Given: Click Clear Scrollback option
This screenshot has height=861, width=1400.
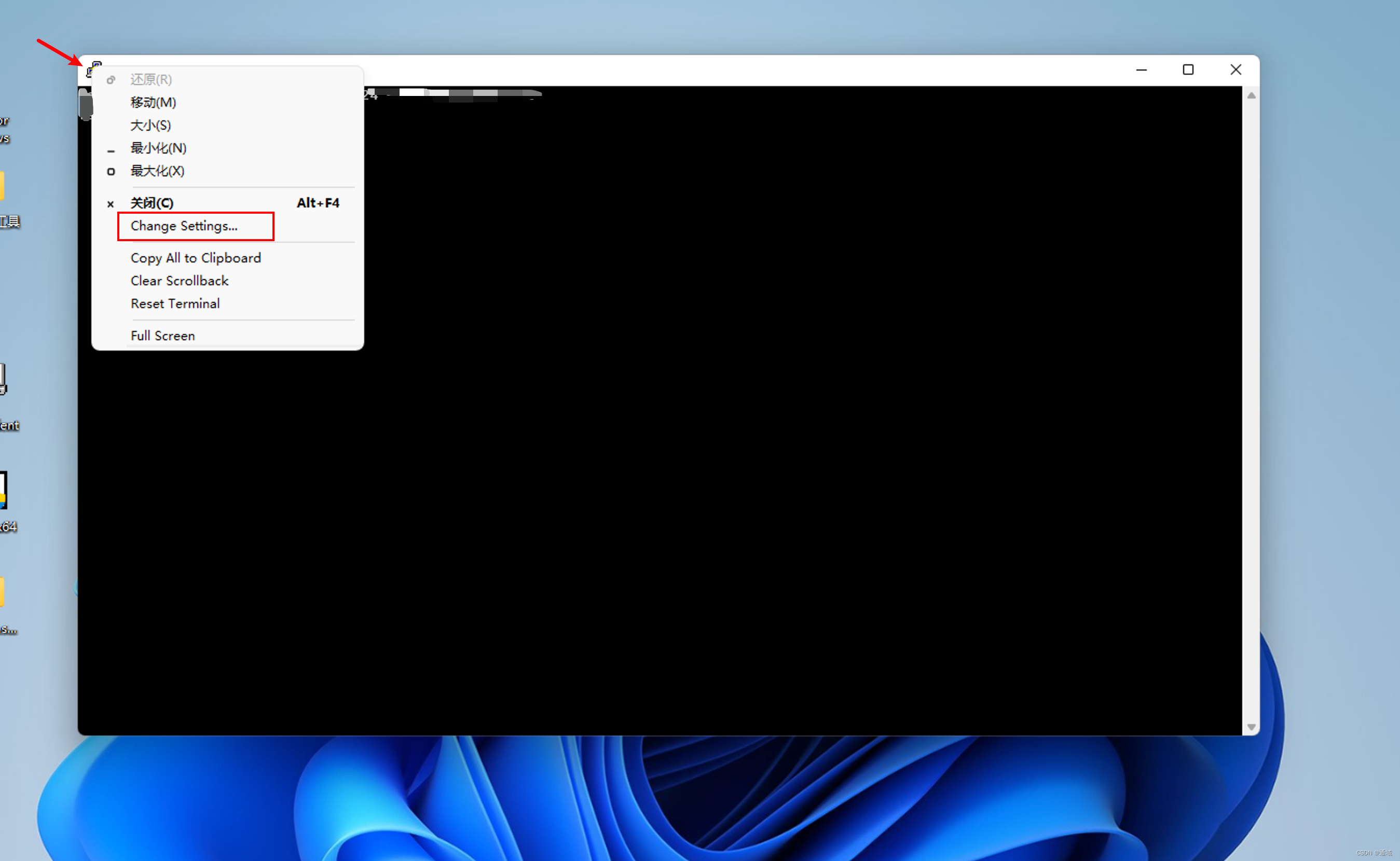Looking at the screenshot, I should click(180, 280).
